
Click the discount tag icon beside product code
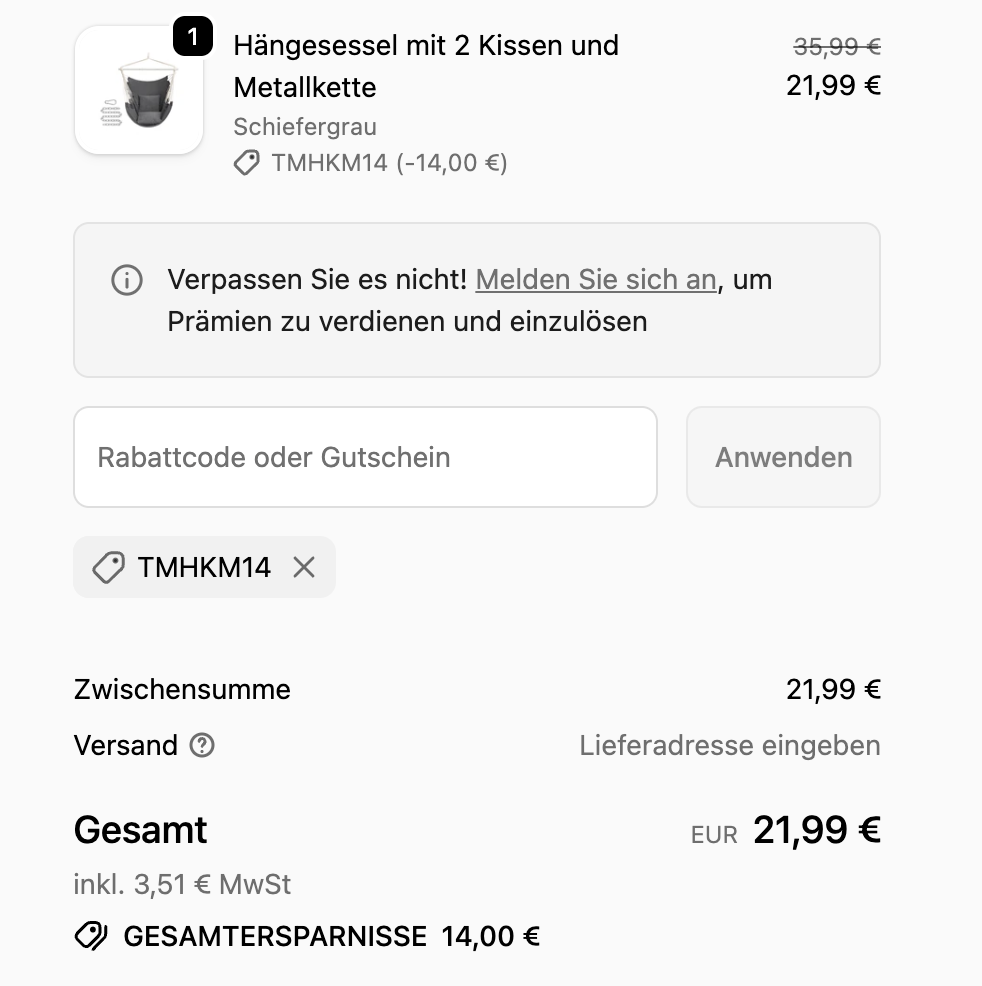(246, 163)
